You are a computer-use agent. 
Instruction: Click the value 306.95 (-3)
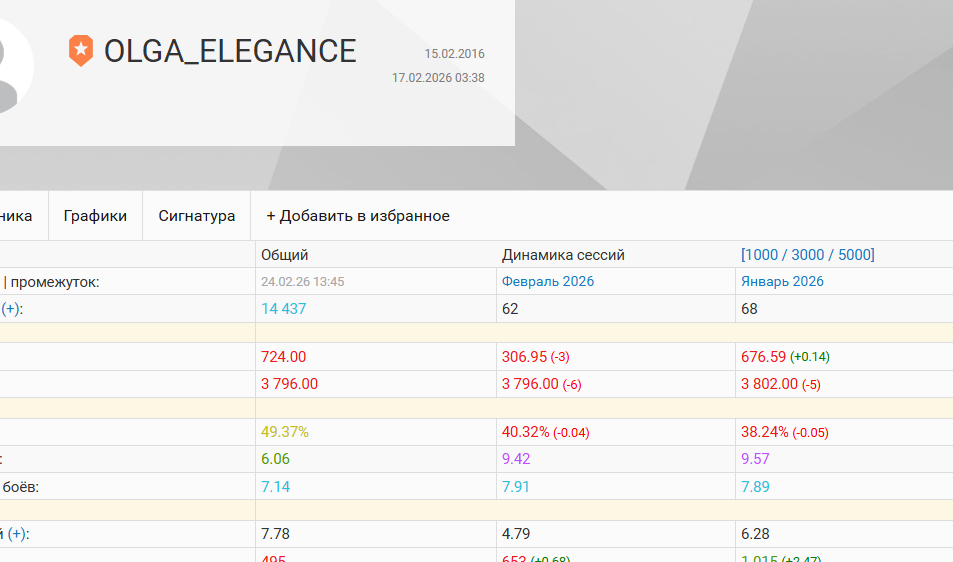pos(535,357)
